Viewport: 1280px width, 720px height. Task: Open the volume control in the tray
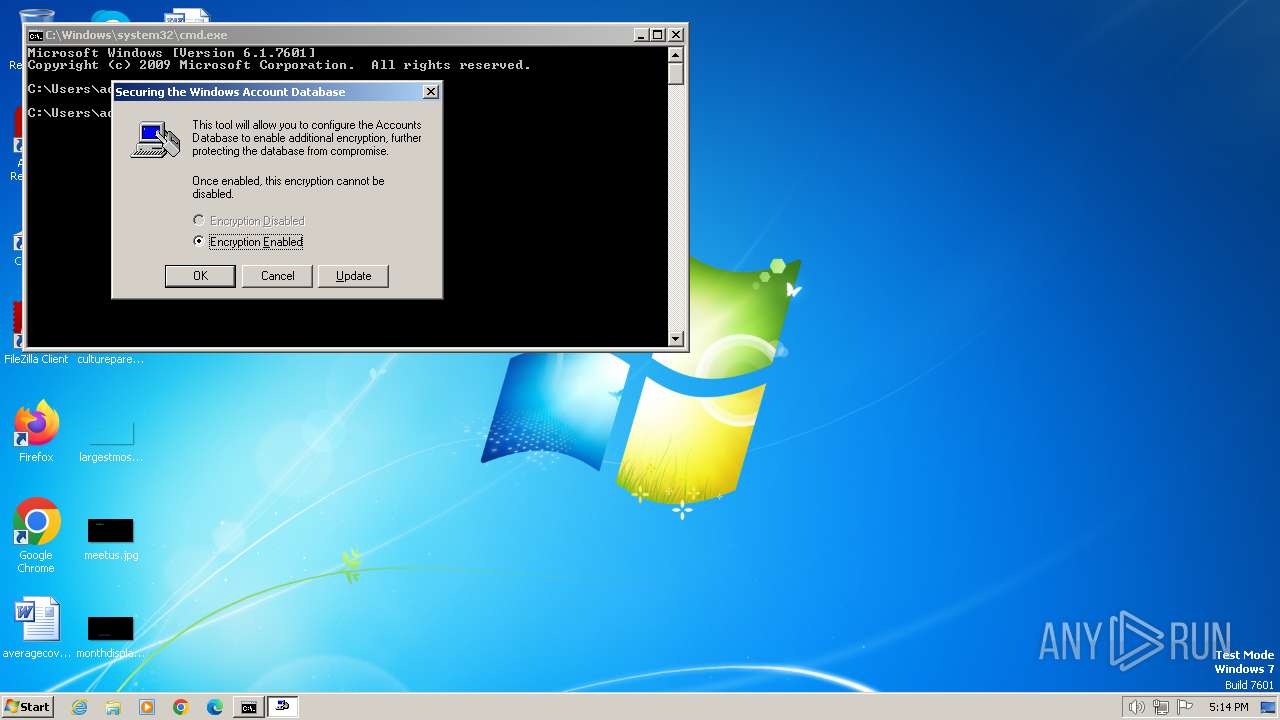tap(1136, 707)
